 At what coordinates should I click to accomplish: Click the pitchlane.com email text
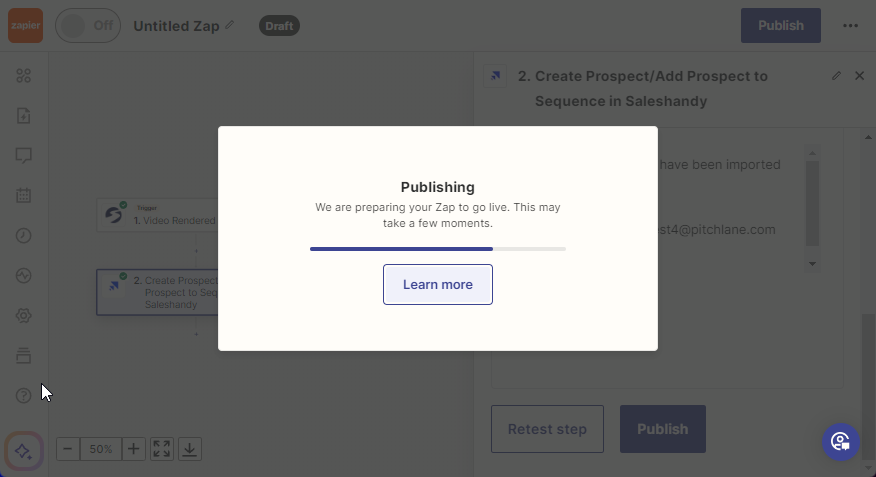[x=717, y=230]
